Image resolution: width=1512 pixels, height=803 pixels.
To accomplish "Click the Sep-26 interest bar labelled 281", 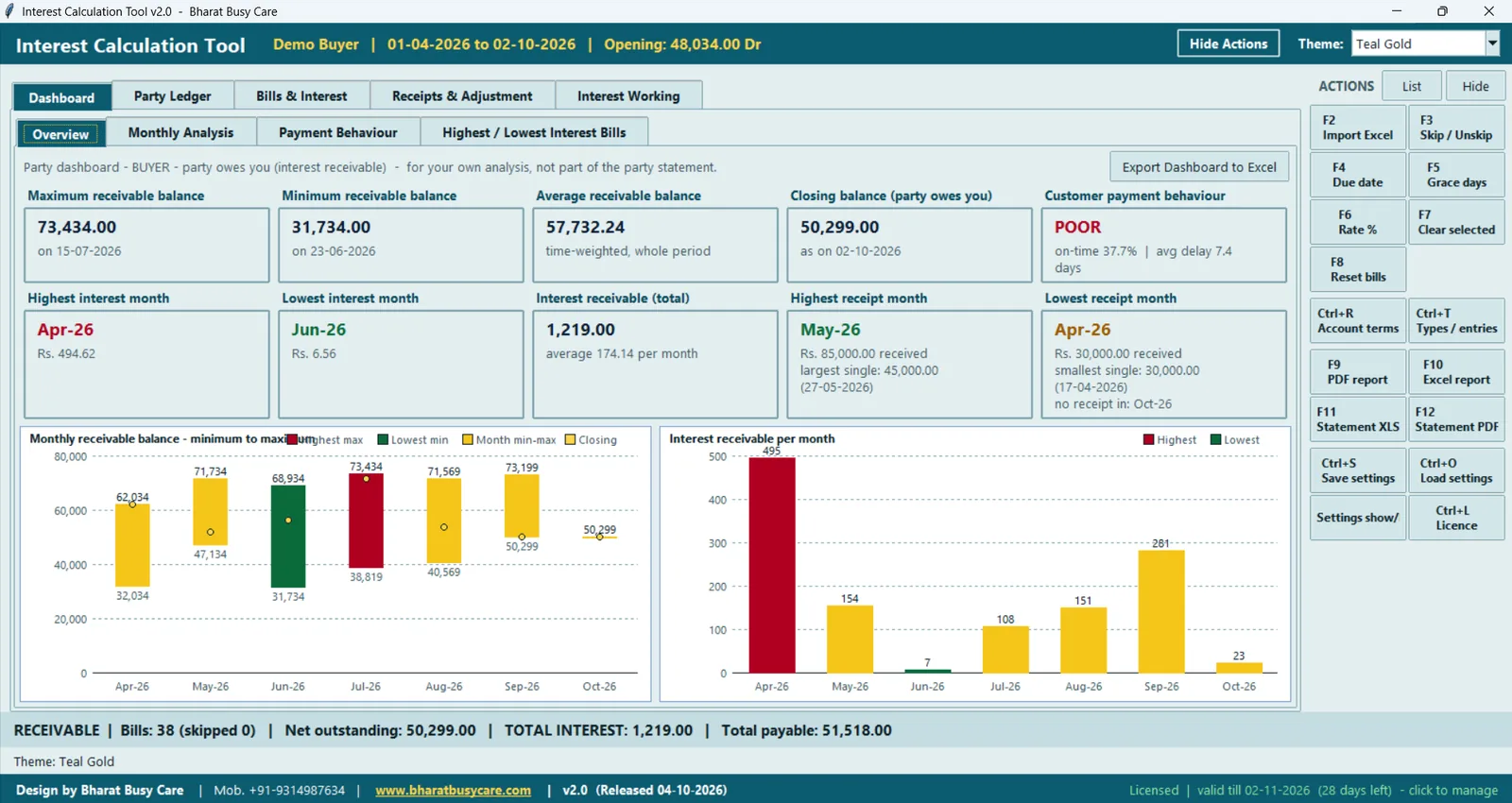I will point(1161,611).
